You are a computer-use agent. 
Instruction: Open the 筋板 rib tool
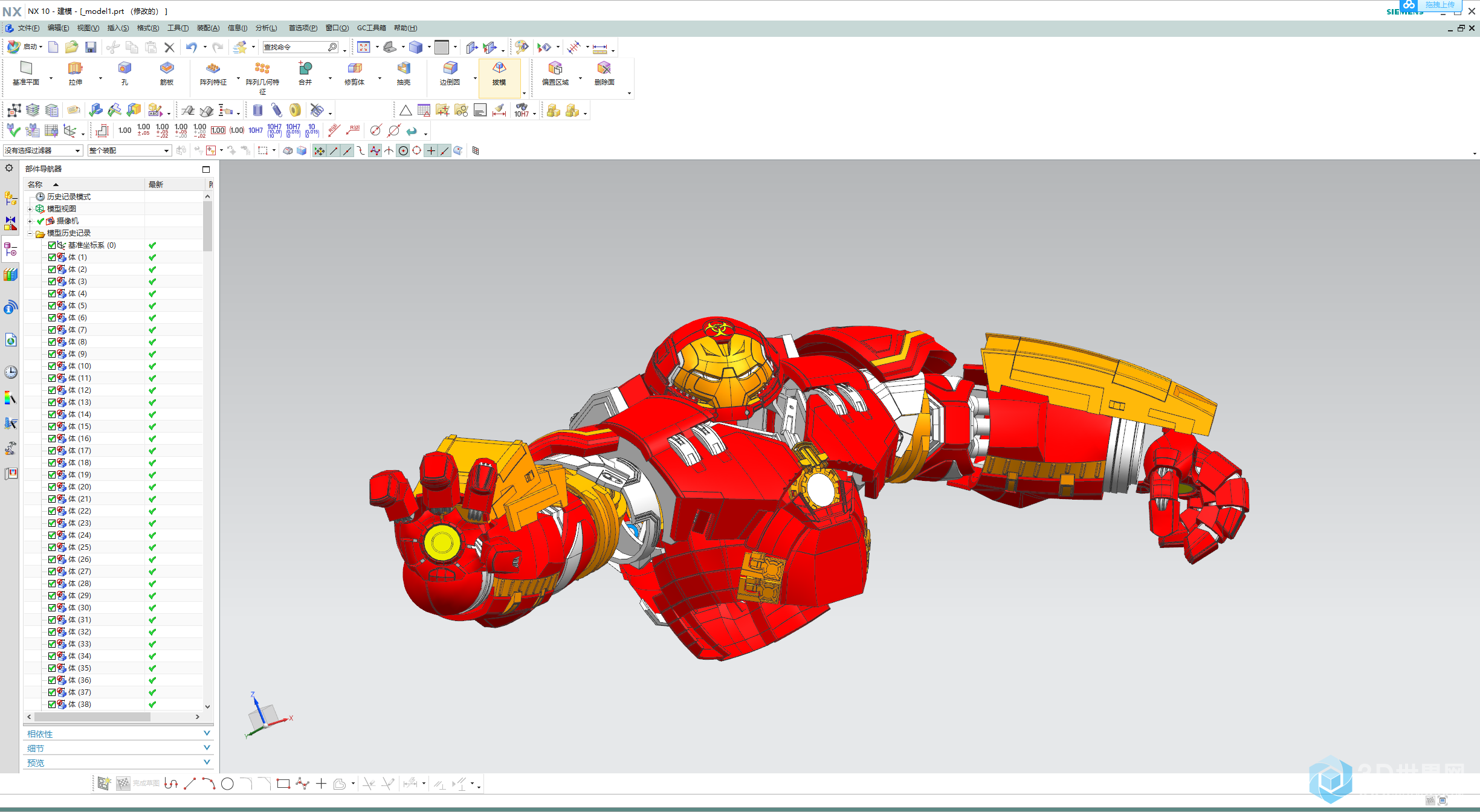point(167,74)
